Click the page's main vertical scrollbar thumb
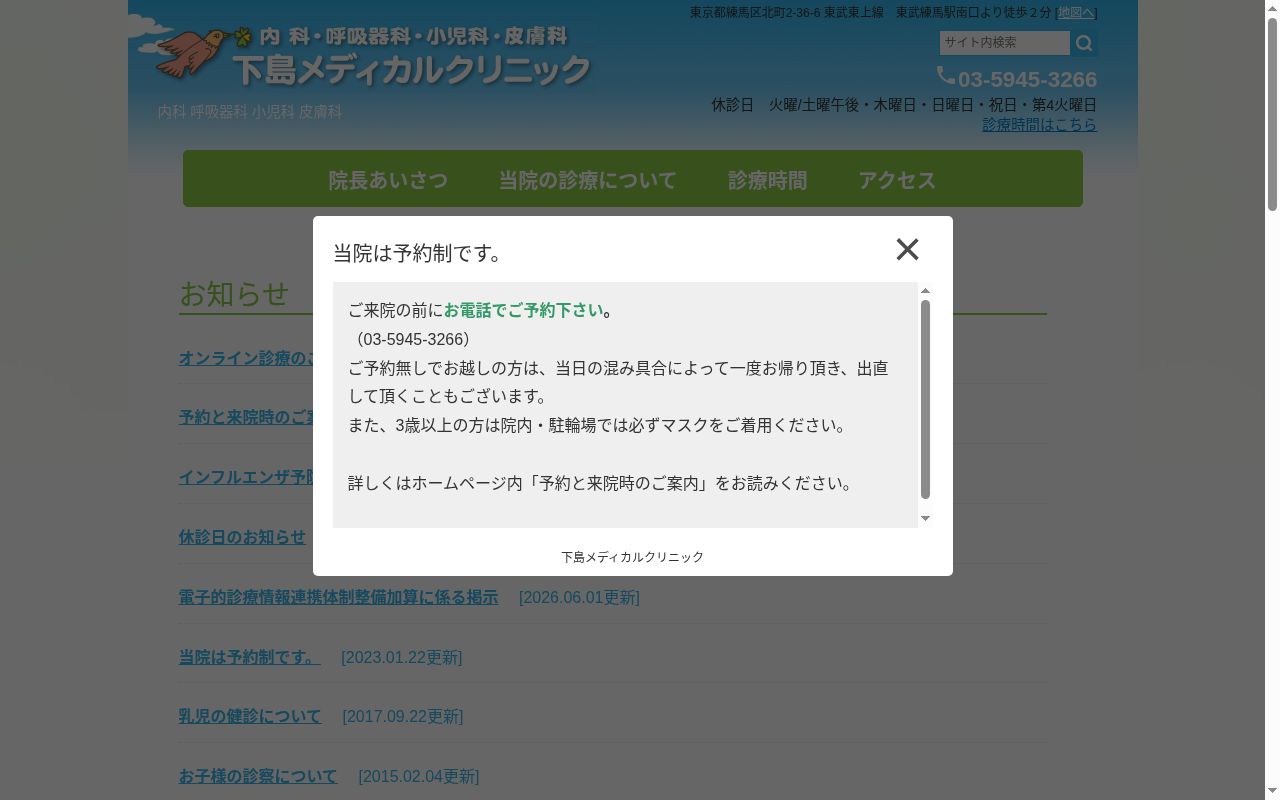1280x800 pixels. coord(1272,115)
